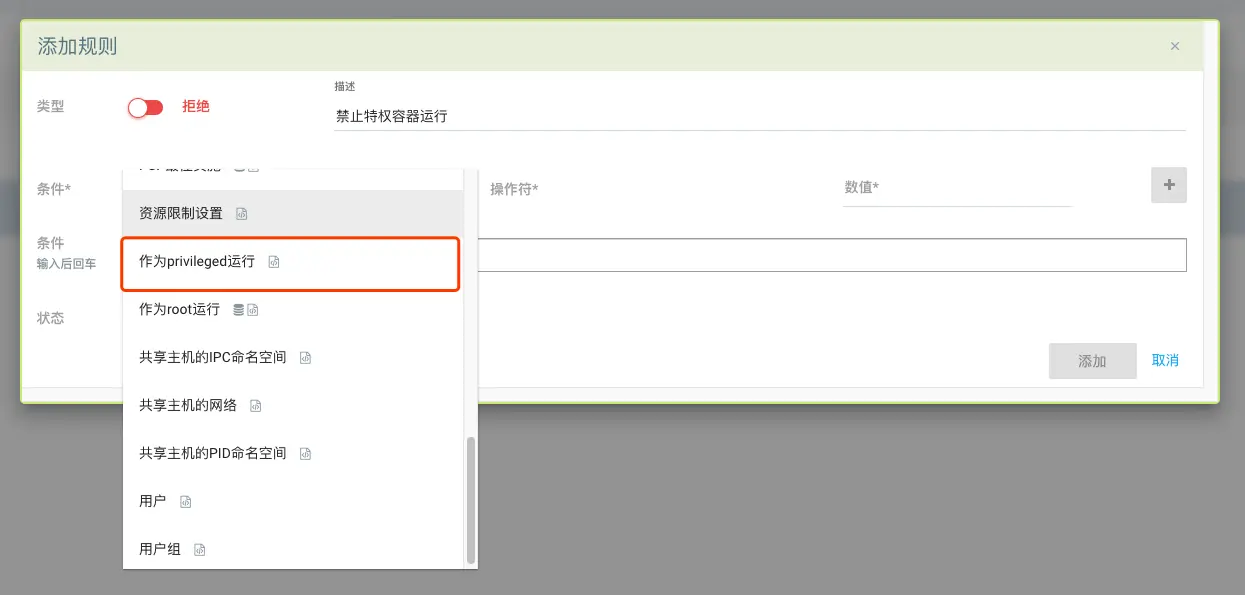Click the file icon beside 作为privileged运行
Screen dimensions: 1245x595
274,262
